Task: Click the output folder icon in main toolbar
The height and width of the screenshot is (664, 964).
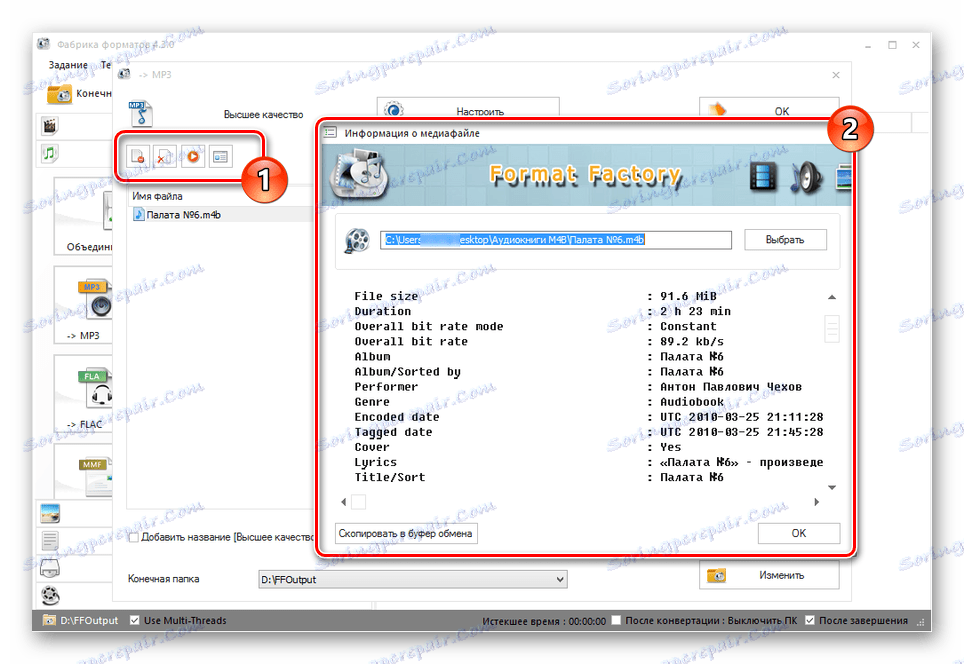Action: pos(60,94)
